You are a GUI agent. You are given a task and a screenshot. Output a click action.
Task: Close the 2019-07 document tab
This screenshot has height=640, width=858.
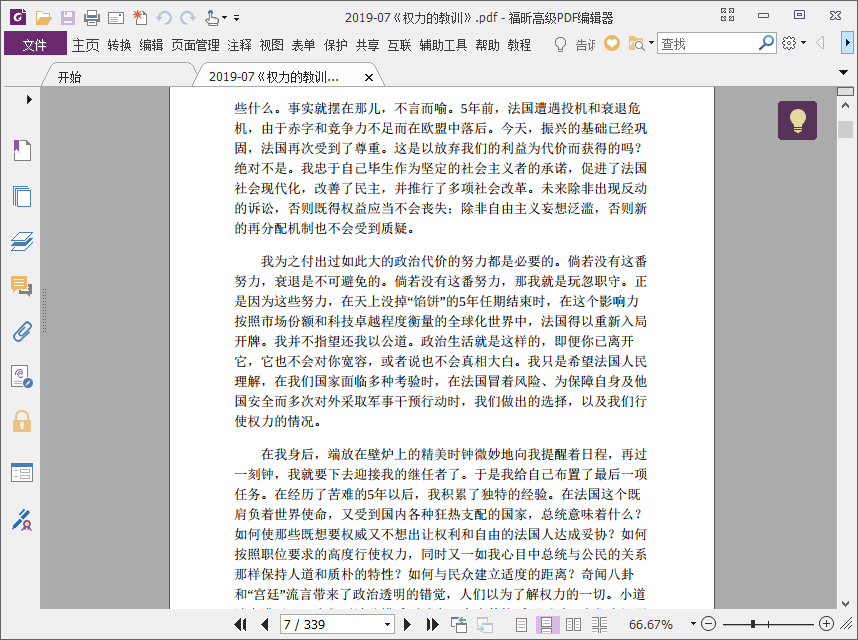click(x=369, y=78)
